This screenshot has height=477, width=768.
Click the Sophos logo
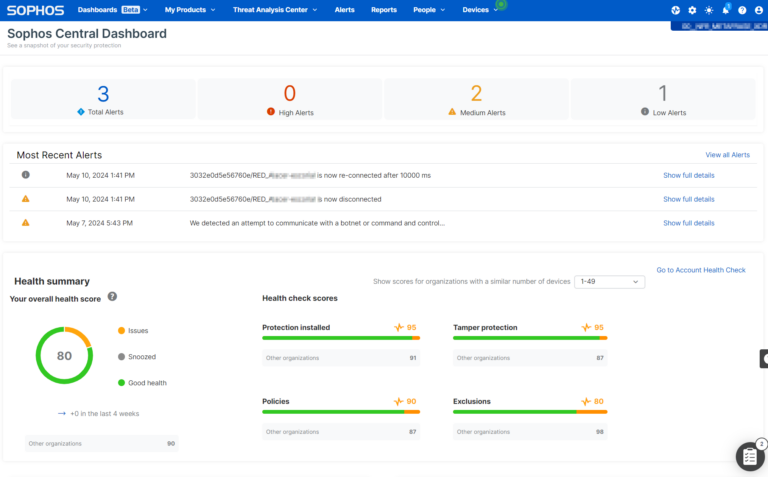click(x=35, y=10)
